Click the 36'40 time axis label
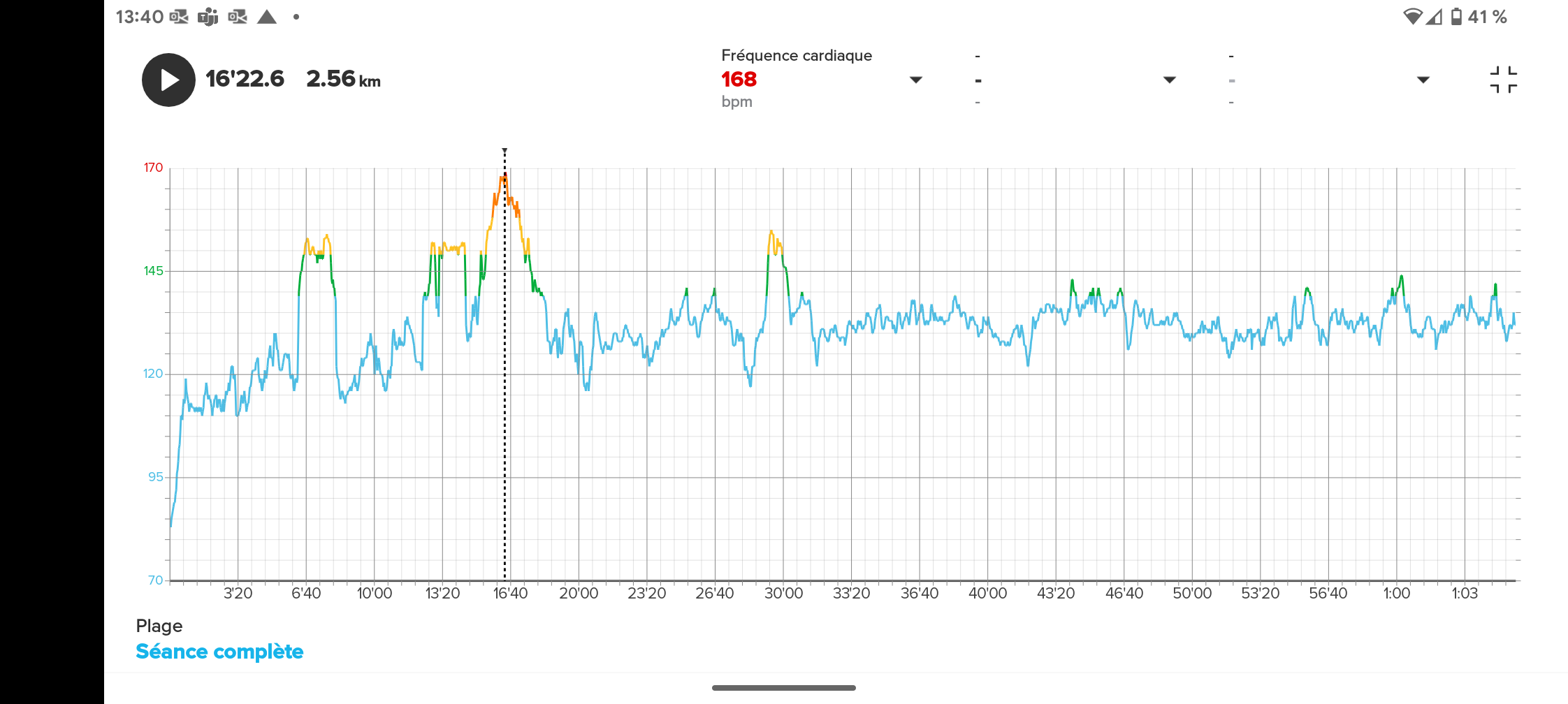This screenshot has width=1568, height=704. coord(920,594)
